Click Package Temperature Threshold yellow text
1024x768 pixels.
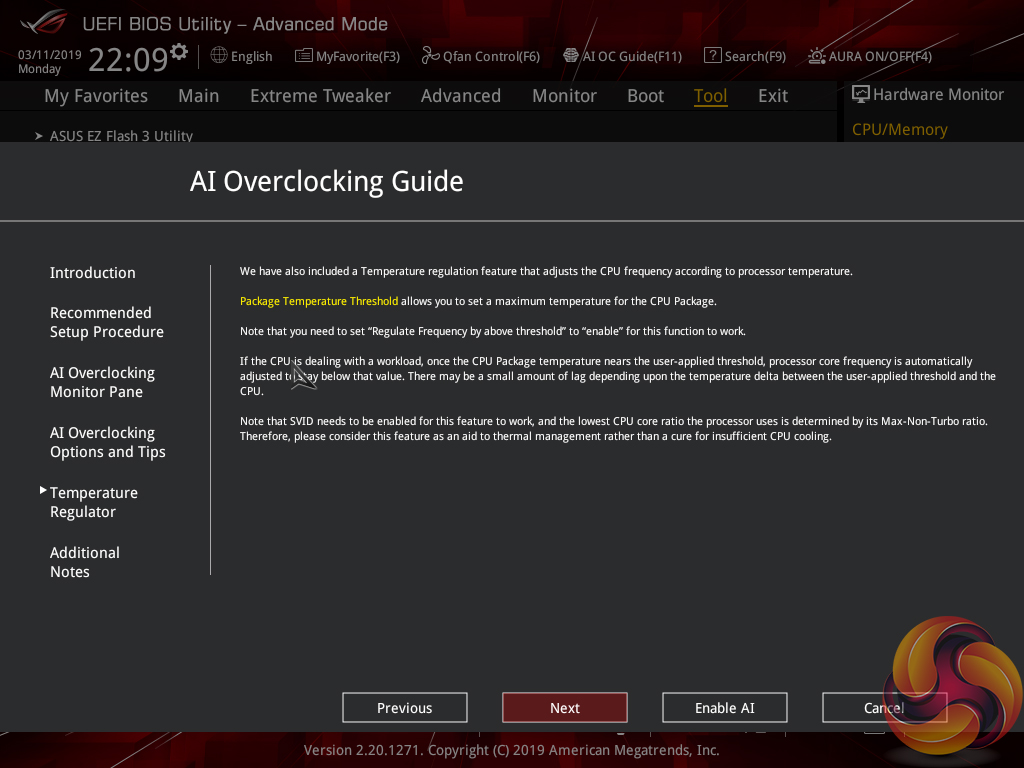pyautogui.click(x=319, y=301)
